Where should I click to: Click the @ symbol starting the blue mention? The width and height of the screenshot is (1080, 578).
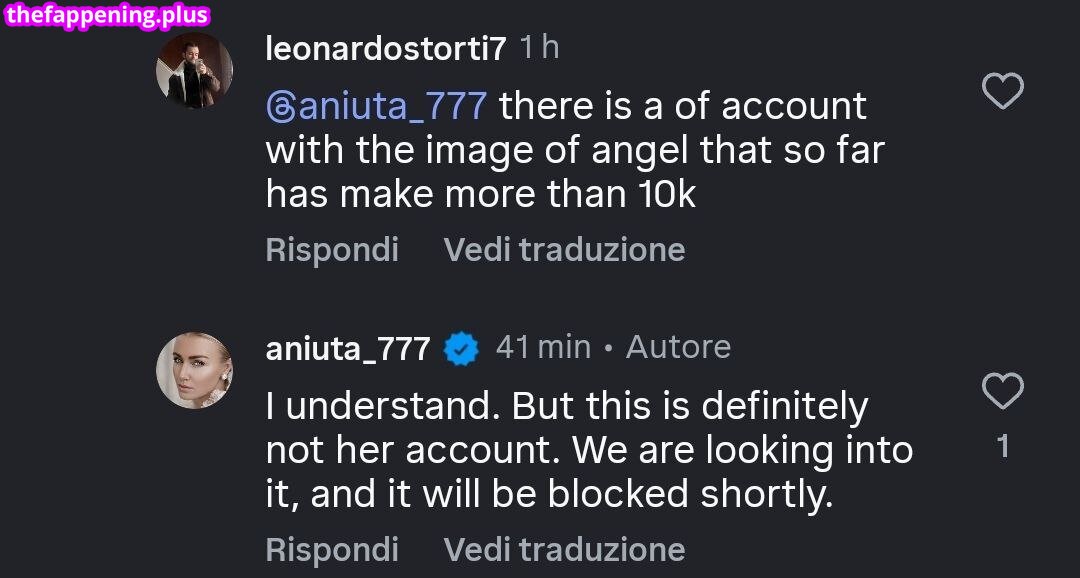tap(281, 106)
